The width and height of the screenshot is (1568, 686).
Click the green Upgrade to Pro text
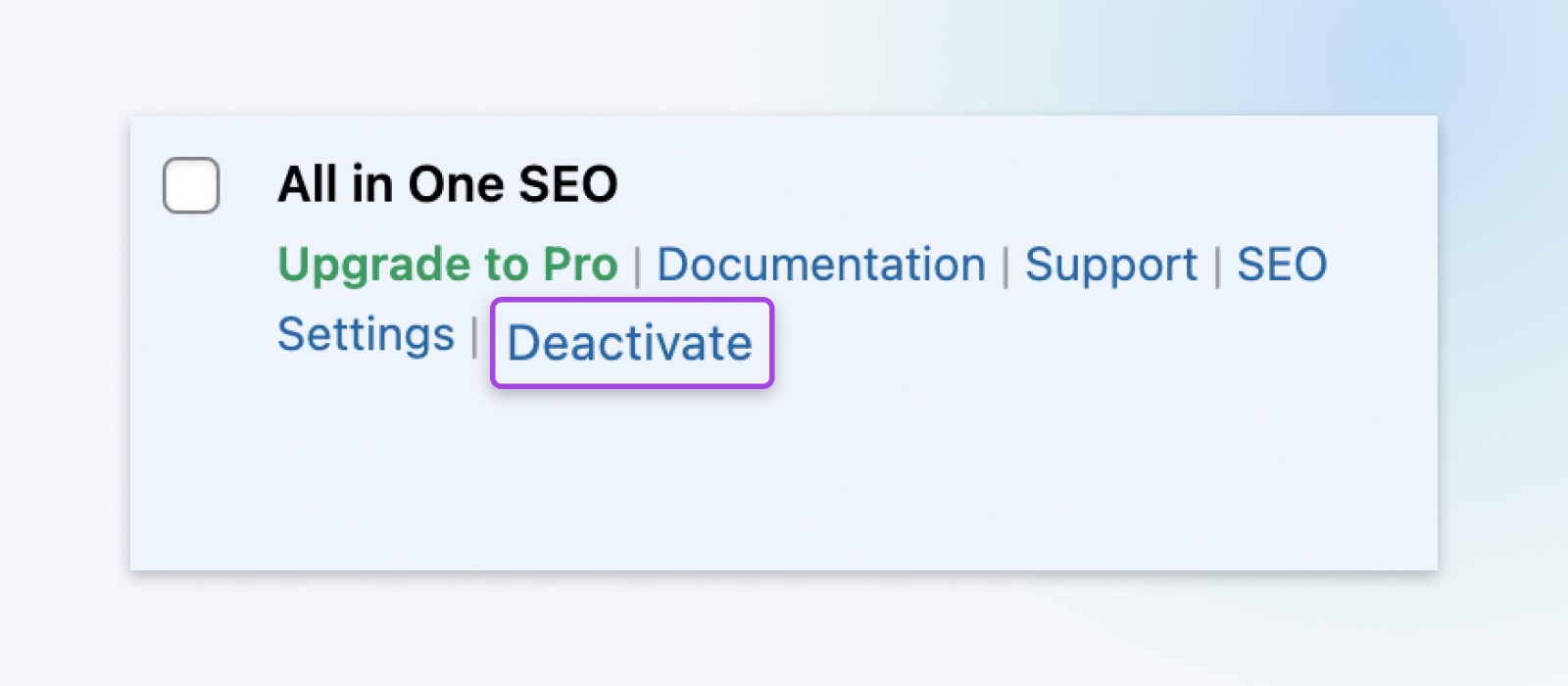(448, 265)
